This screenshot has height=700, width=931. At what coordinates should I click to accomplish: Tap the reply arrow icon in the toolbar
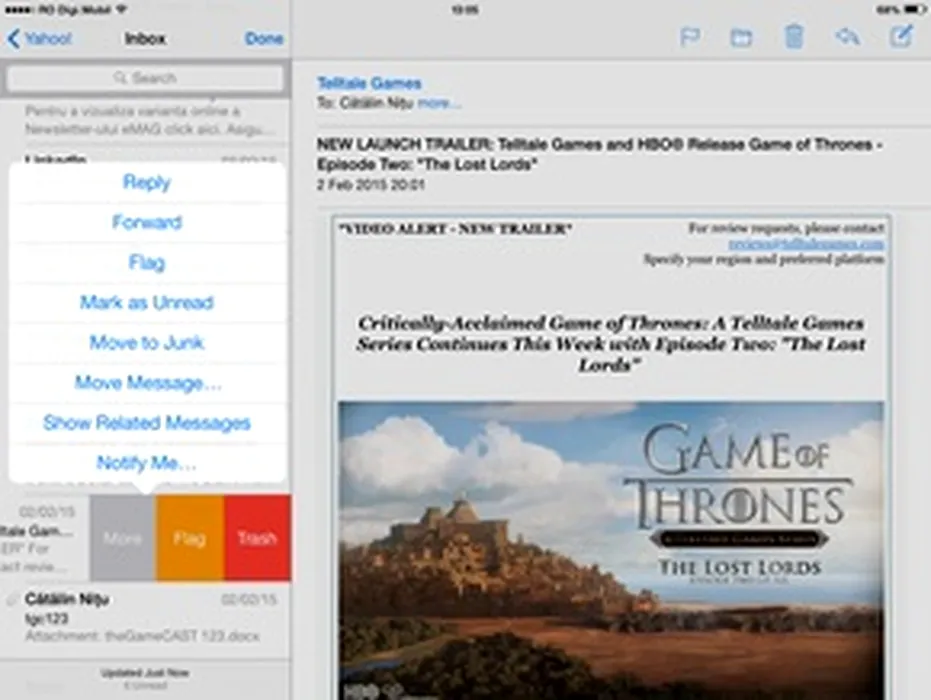click(847, 38)
